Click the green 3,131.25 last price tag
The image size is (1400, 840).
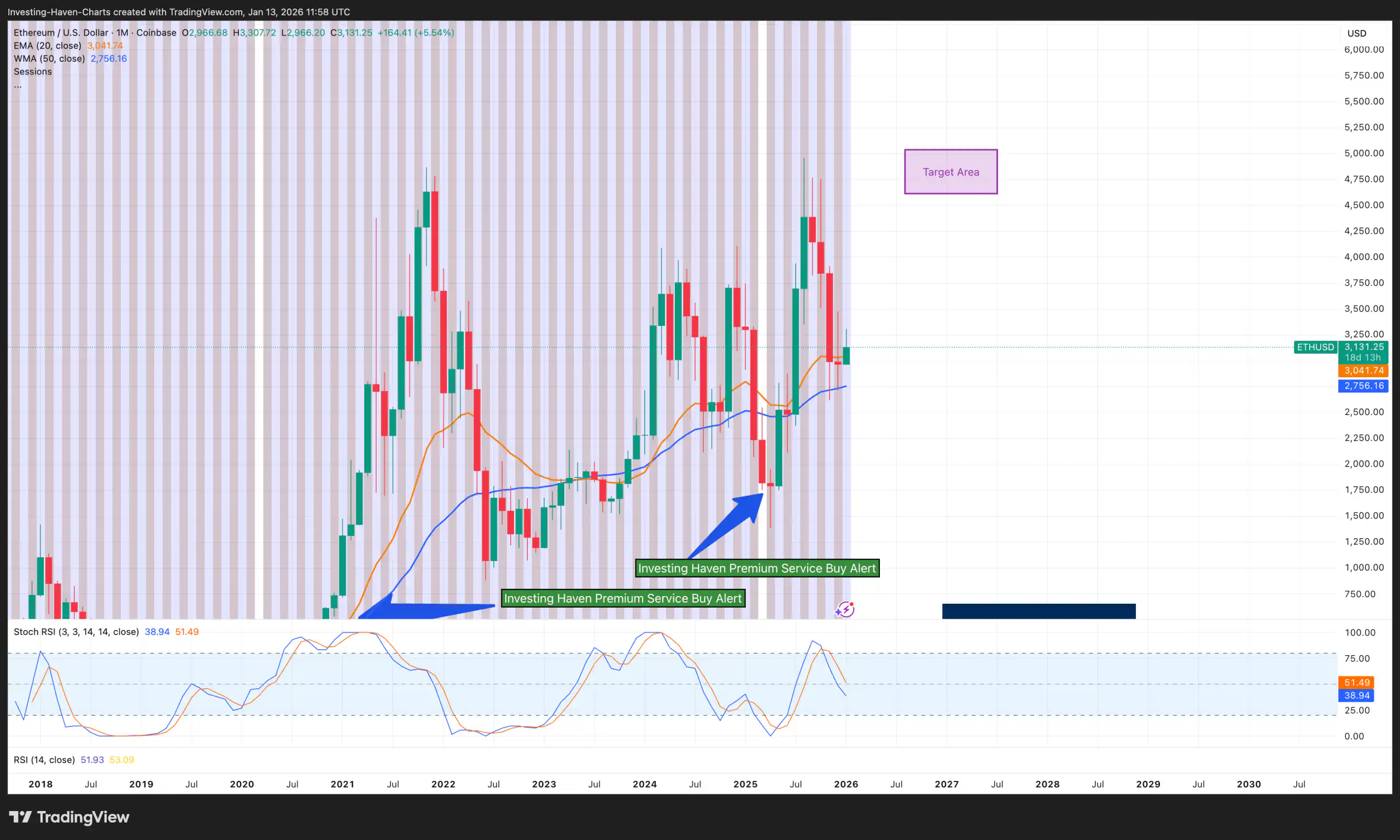[x=1364, y=347]
